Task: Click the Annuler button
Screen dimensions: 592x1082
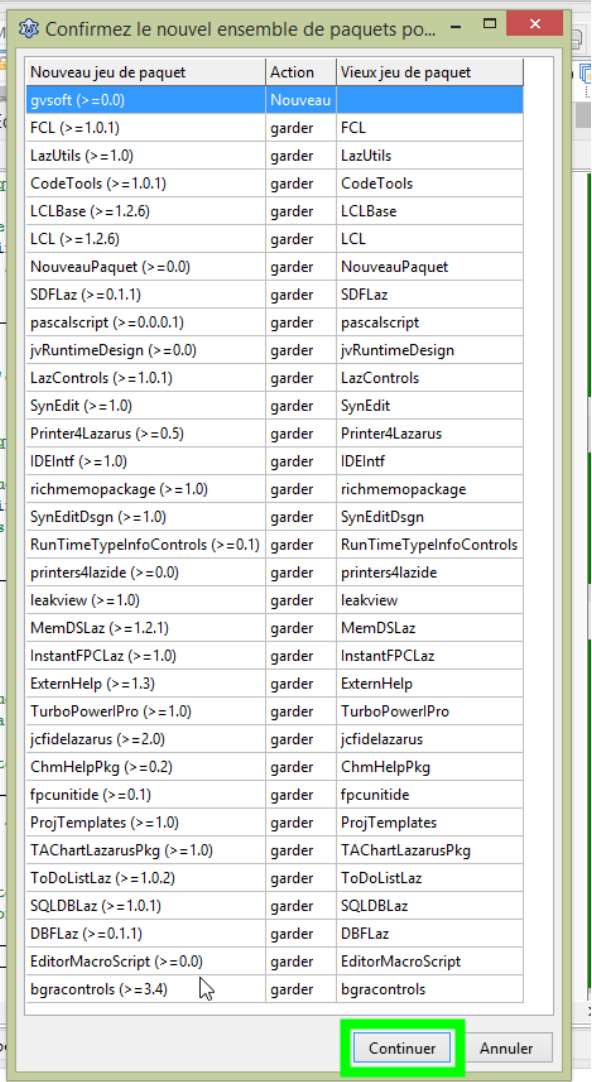Action: (506, 1047)
